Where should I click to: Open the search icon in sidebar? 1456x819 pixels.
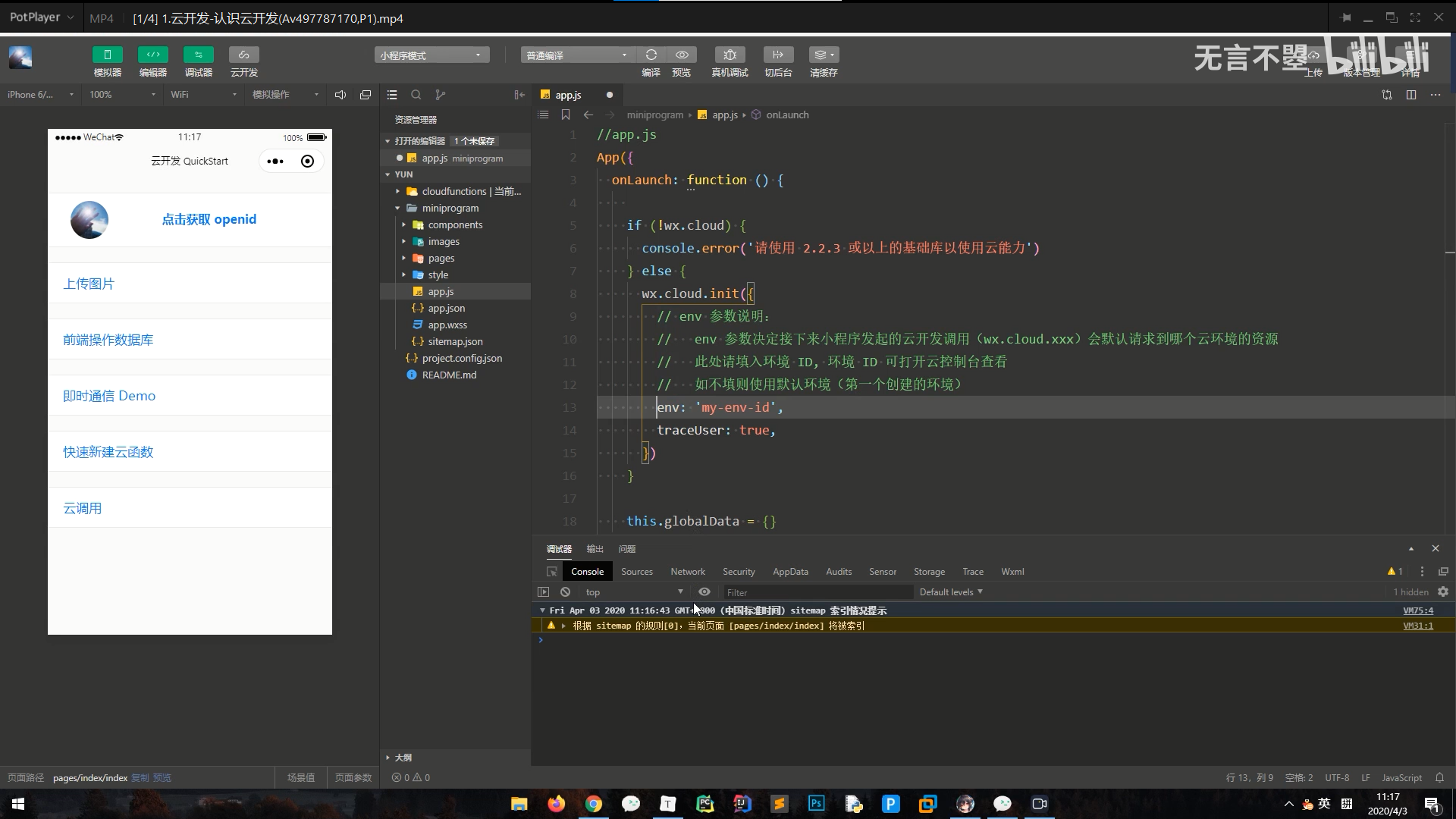coord(416,95)
